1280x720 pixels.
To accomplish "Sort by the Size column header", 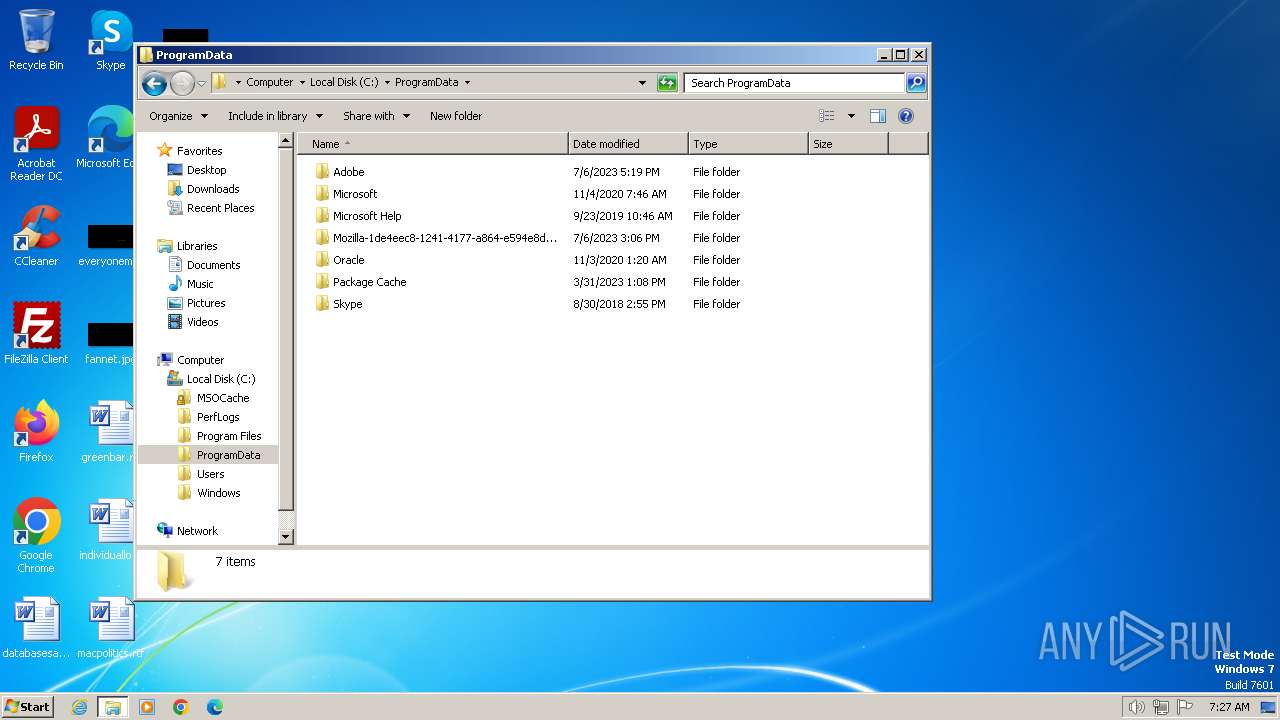I will [x=848, y=144].
